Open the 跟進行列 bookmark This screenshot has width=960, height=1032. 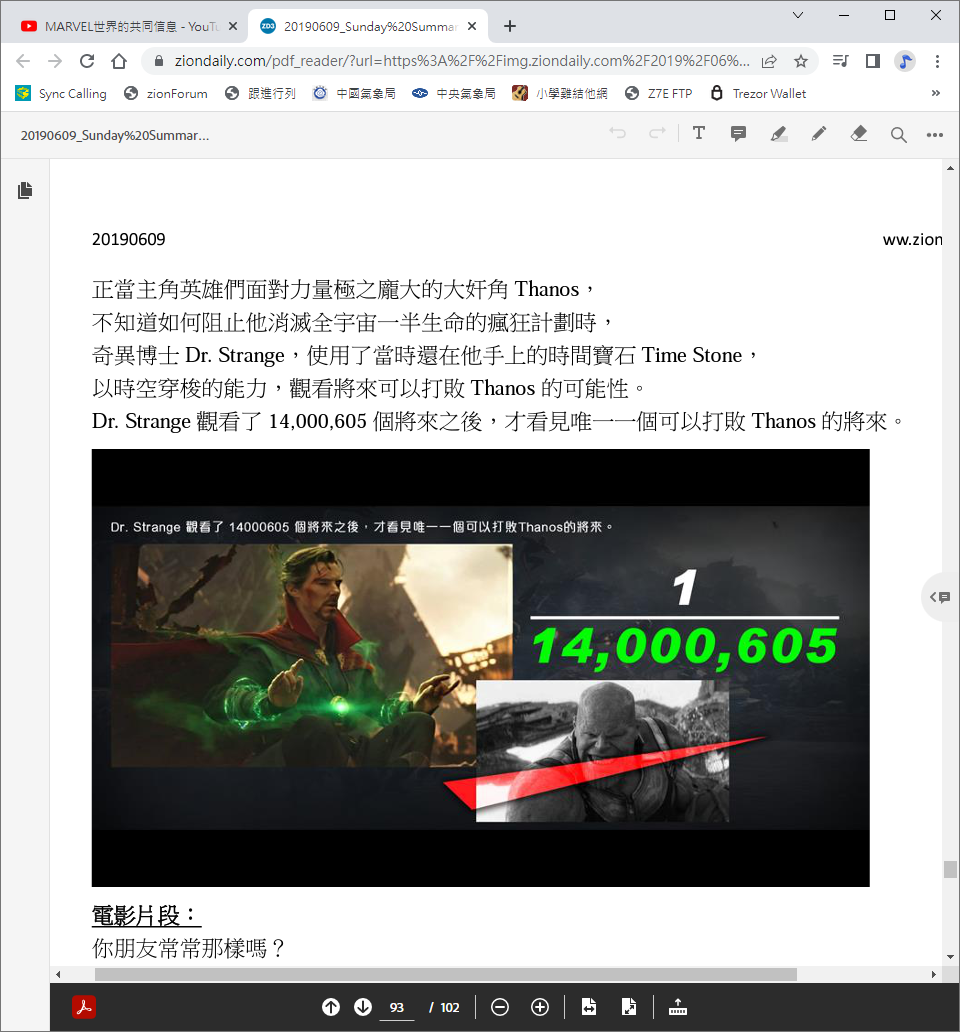click(261, 93)
